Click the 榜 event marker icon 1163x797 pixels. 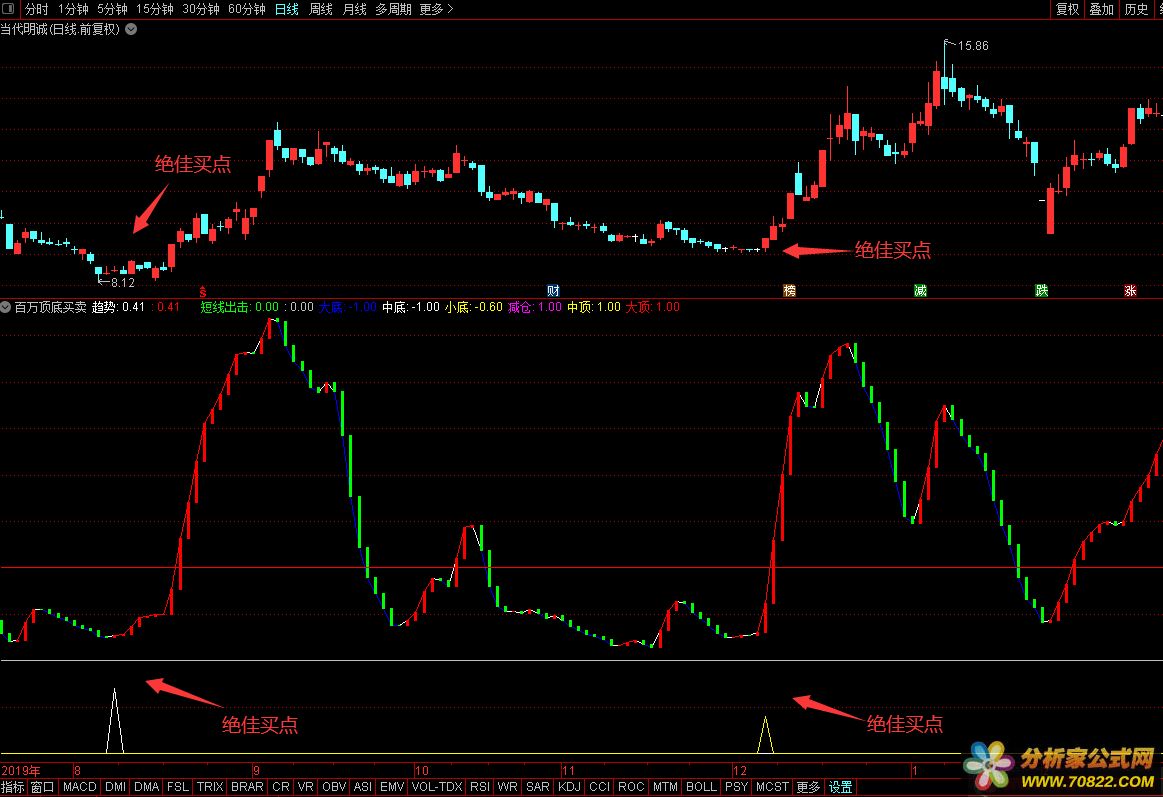click(790, 291)
